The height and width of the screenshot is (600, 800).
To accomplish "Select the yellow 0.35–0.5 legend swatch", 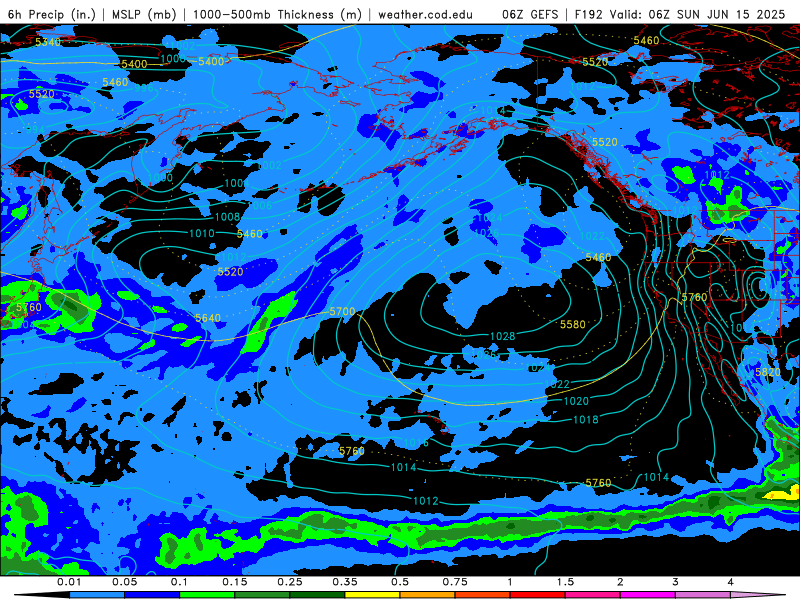I will [372, 595].
